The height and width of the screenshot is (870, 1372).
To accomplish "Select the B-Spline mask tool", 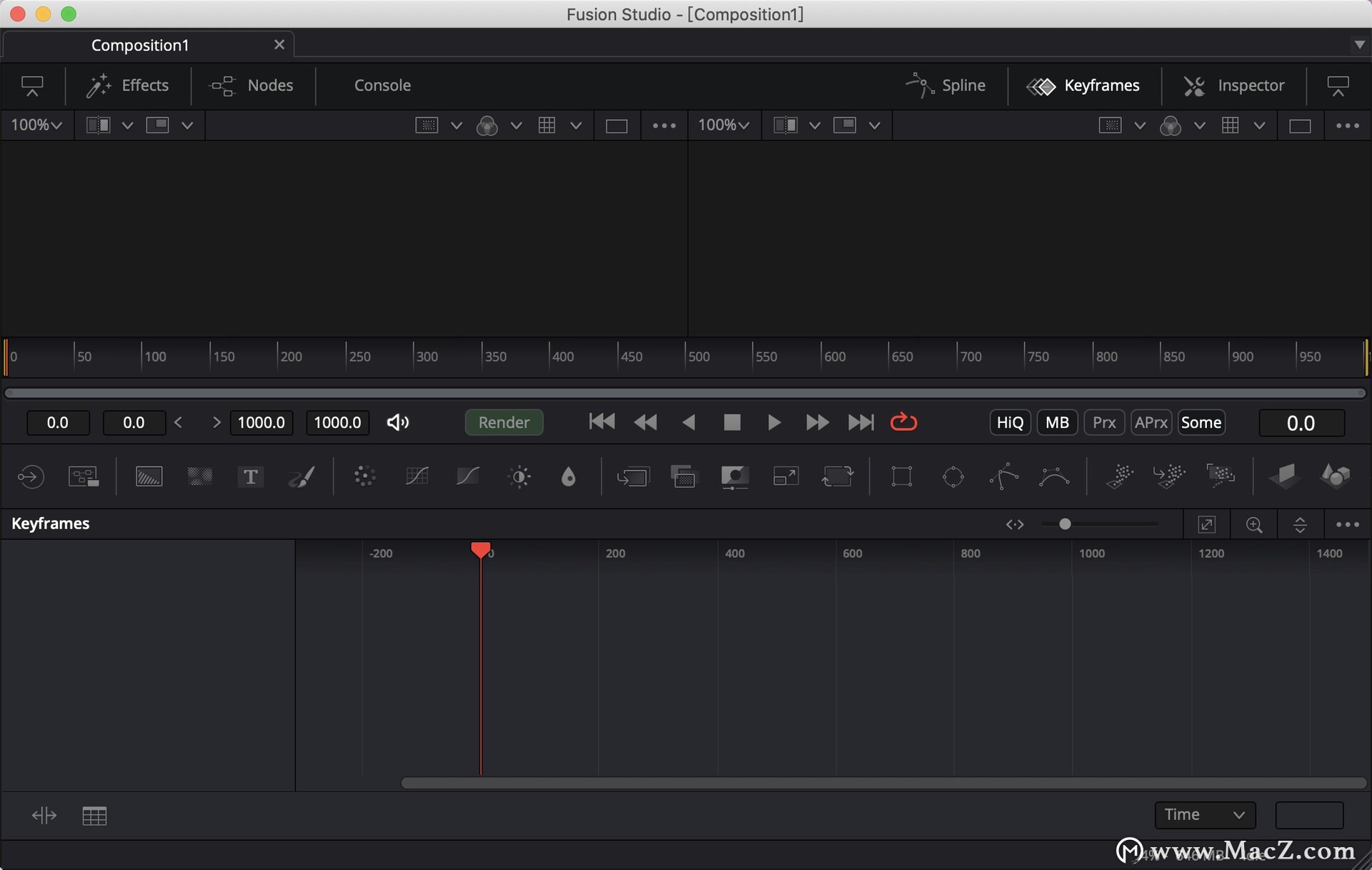I will pos(1055,476).
